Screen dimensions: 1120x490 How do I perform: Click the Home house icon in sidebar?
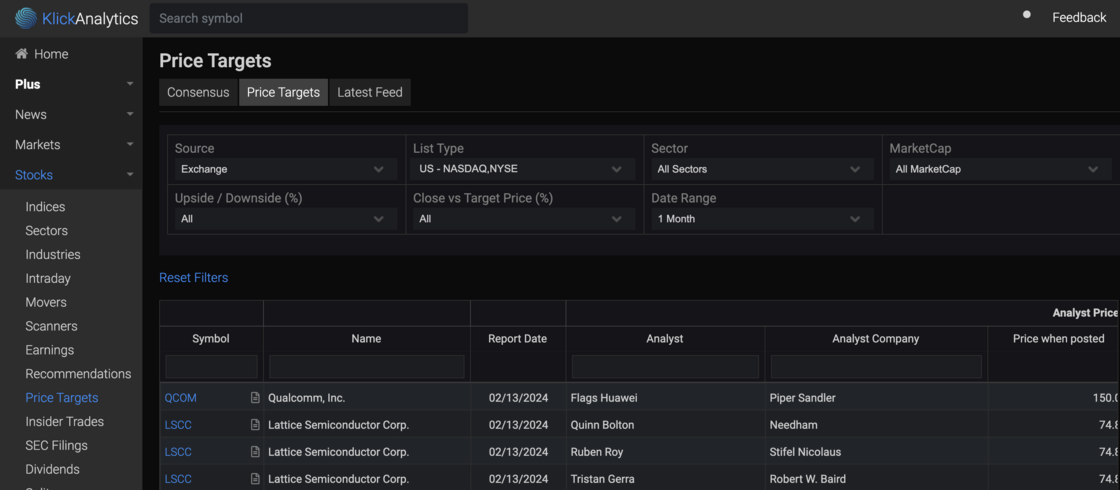pos(21,54)
